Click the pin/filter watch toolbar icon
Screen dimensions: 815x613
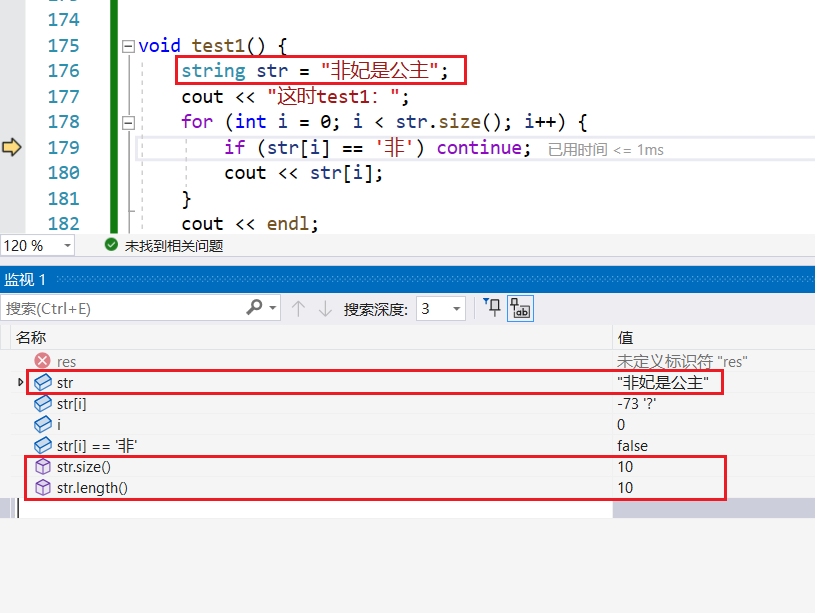(x=492, y=308)
